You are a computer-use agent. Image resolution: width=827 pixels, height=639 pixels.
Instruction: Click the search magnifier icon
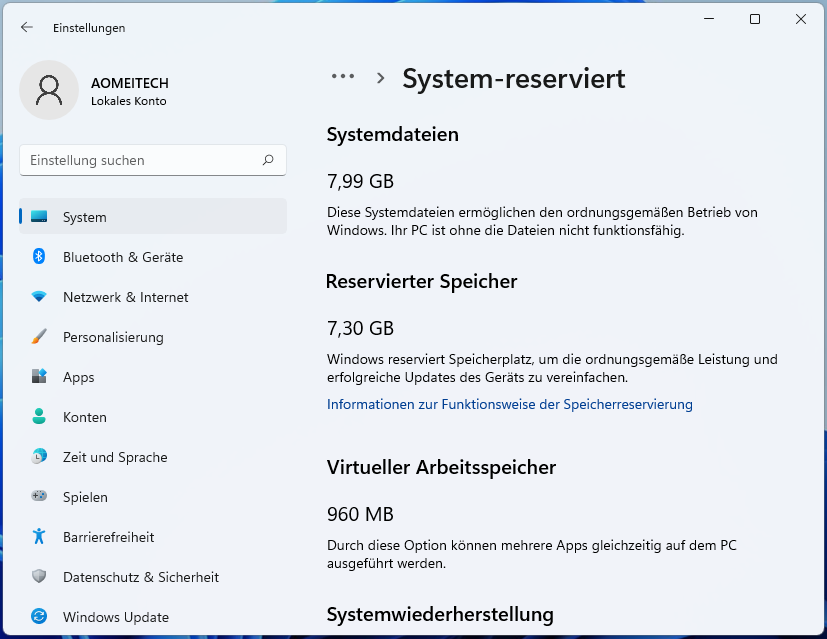268,160
